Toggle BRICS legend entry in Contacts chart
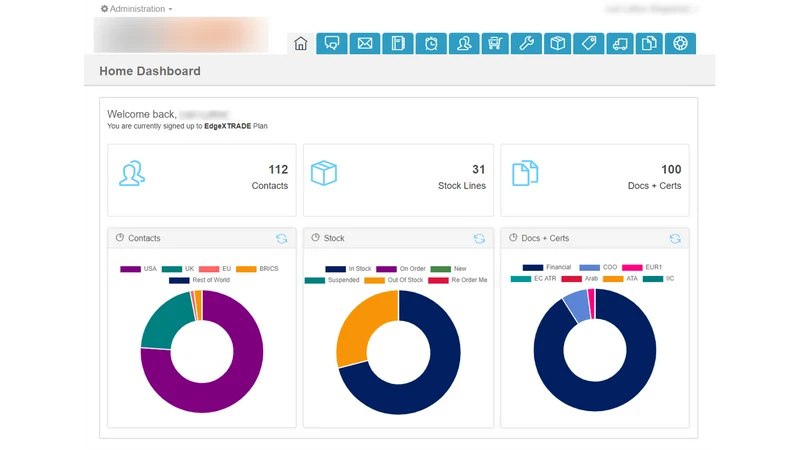800x450 pixels. pos(257,269)
